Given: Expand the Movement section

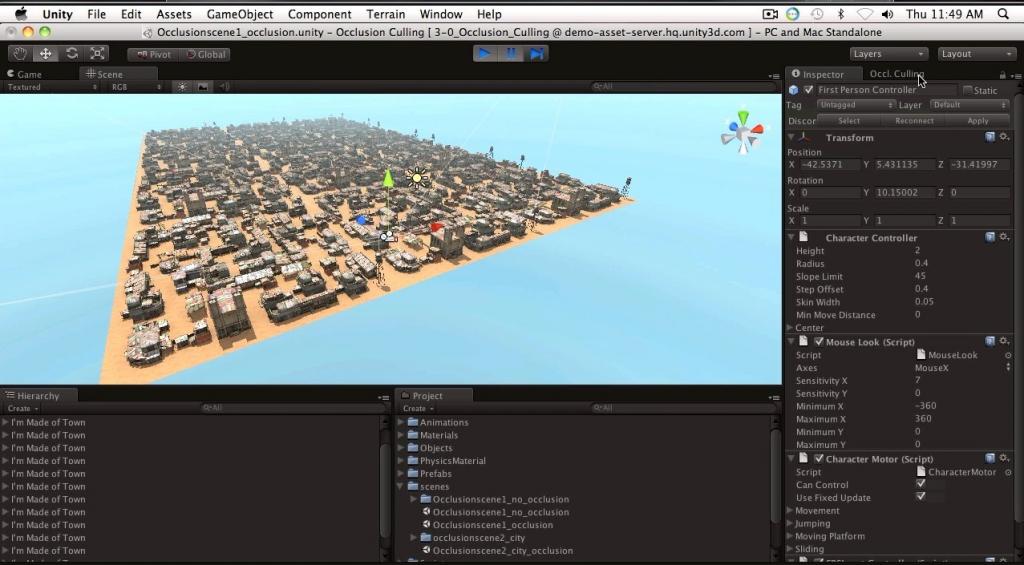Looking at the screenshot, I should pyautogui.click(x=790, y=510).
